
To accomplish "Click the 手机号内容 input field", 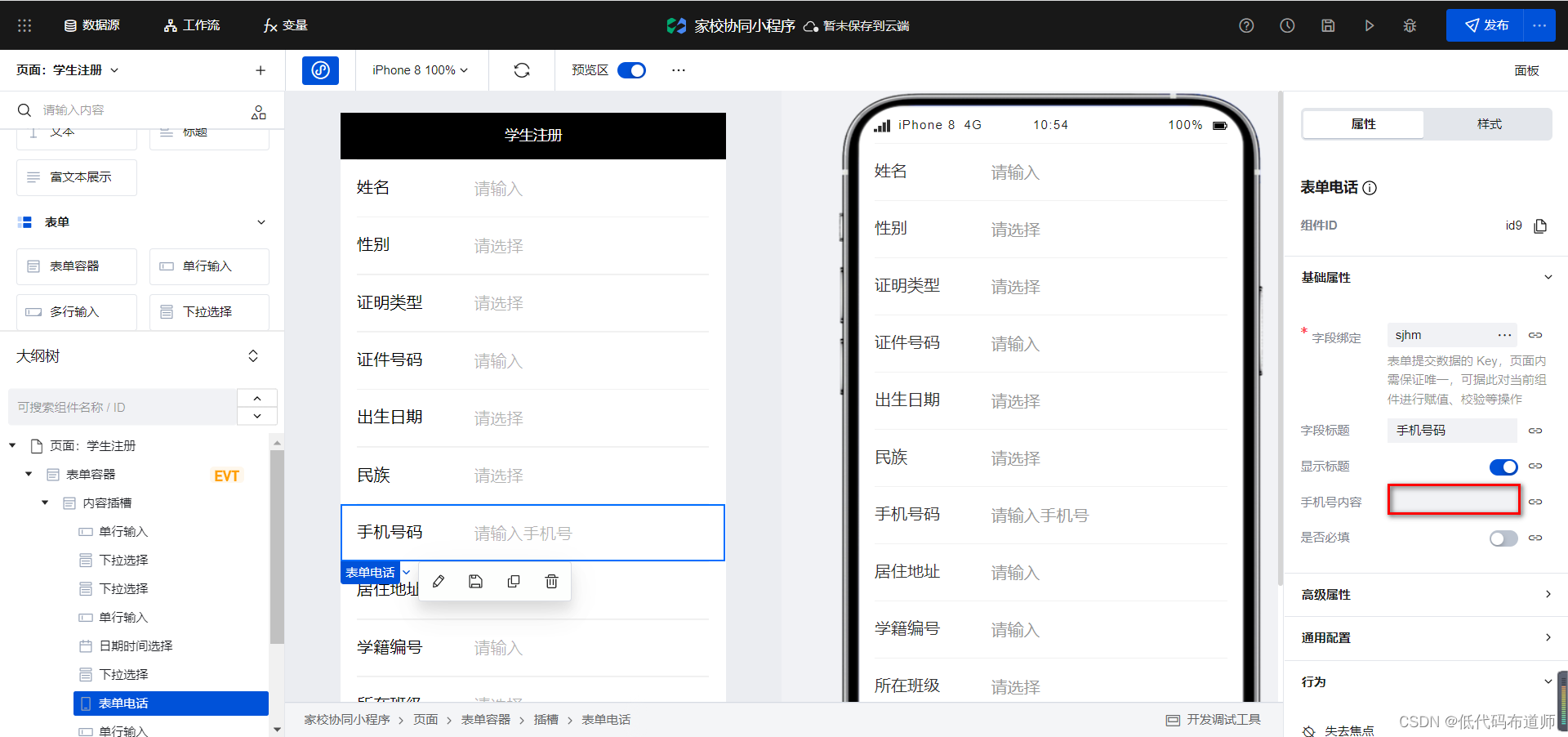I will pyautogui.click(x=1454, y=499).
